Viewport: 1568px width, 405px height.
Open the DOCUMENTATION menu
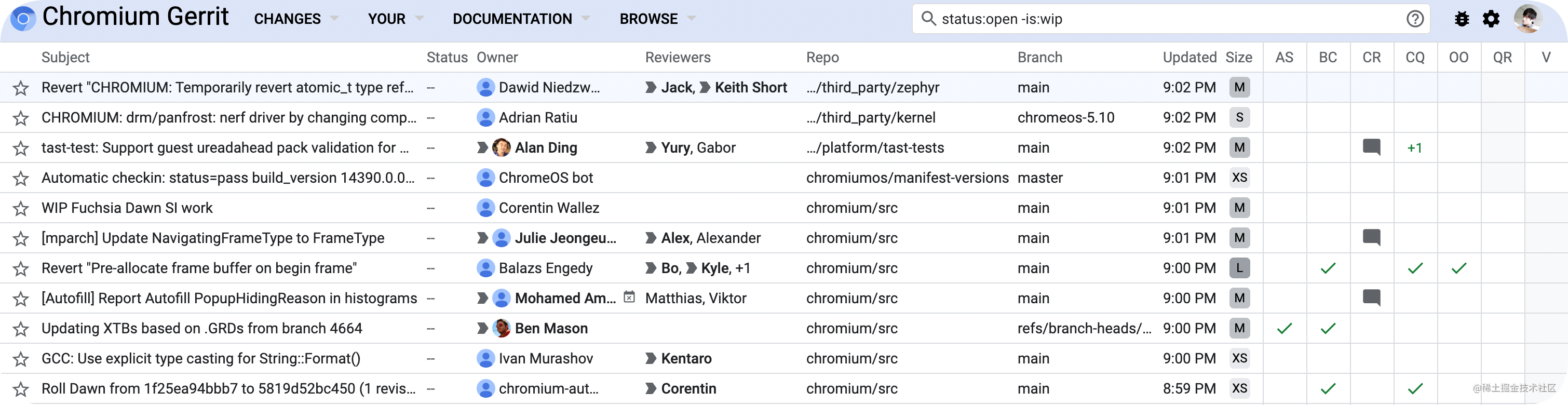512,19
